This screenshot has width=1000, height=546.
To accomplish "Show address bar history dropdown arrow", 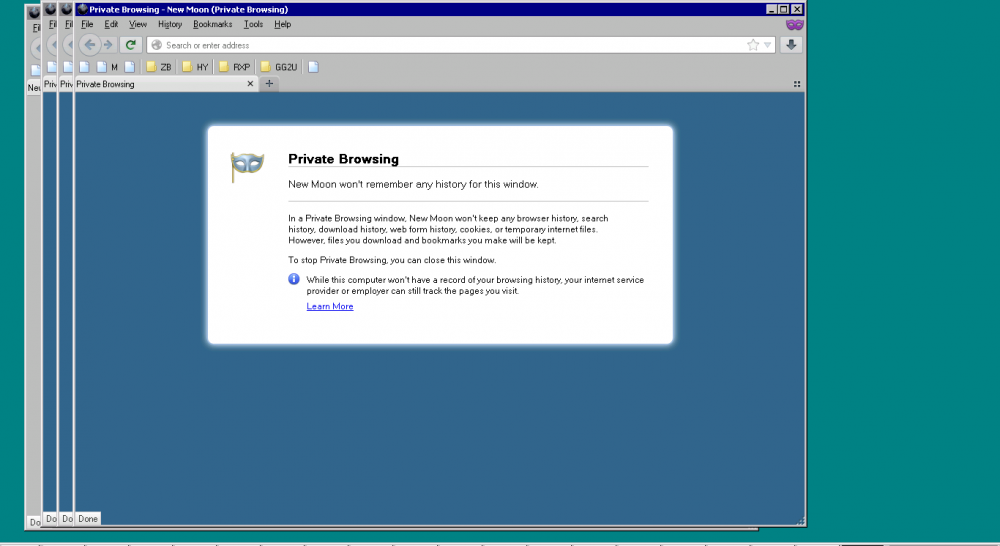I will click(768, 45).
